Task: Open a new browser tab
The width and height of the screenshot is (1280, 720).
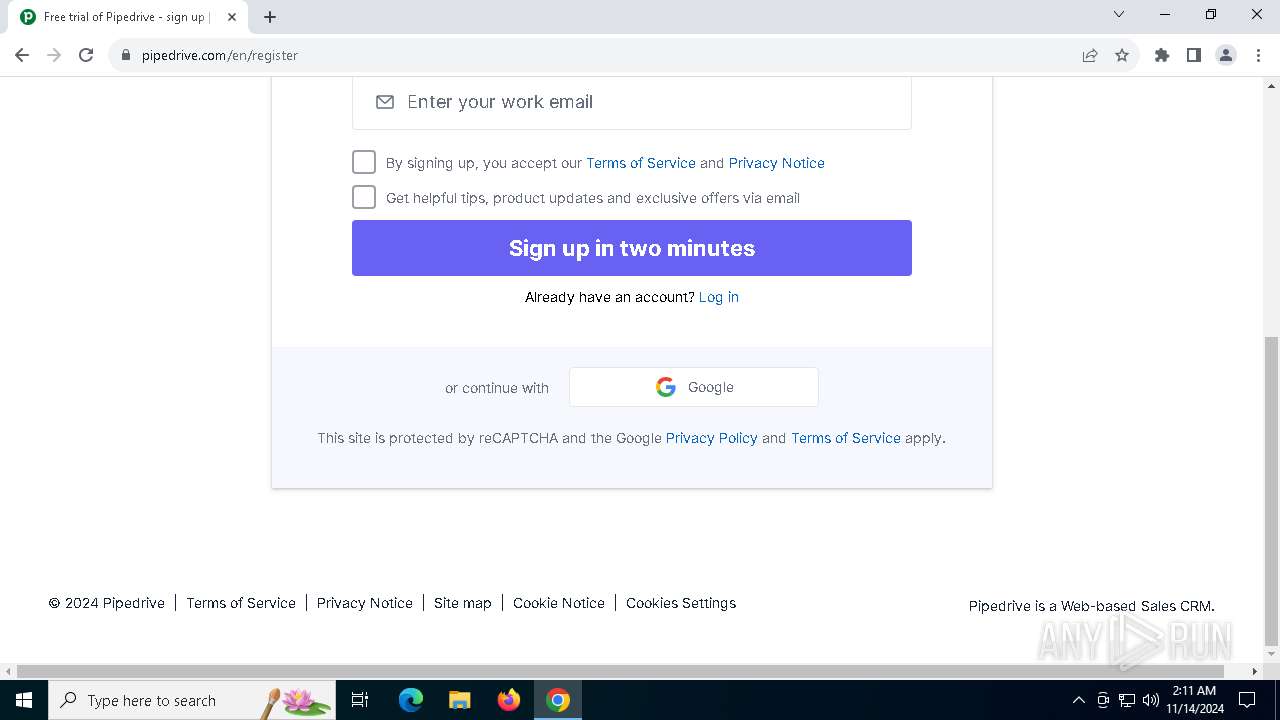Action: pos(270,17)
